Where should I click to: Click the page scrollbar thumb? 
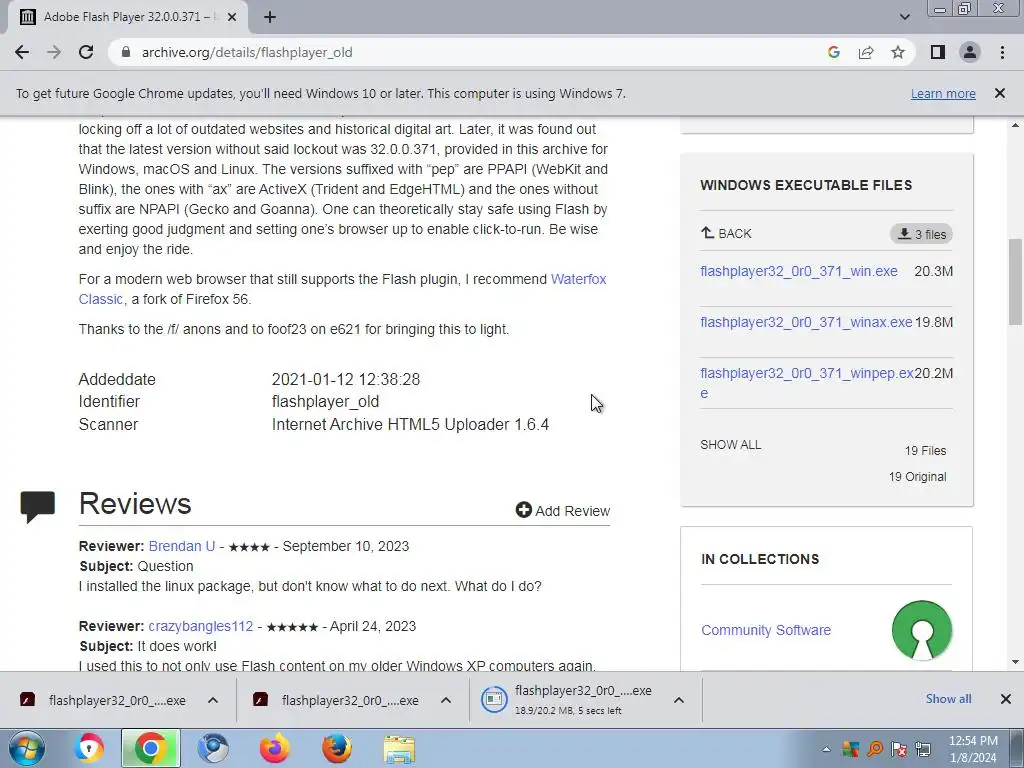(x=1016, y=282)
